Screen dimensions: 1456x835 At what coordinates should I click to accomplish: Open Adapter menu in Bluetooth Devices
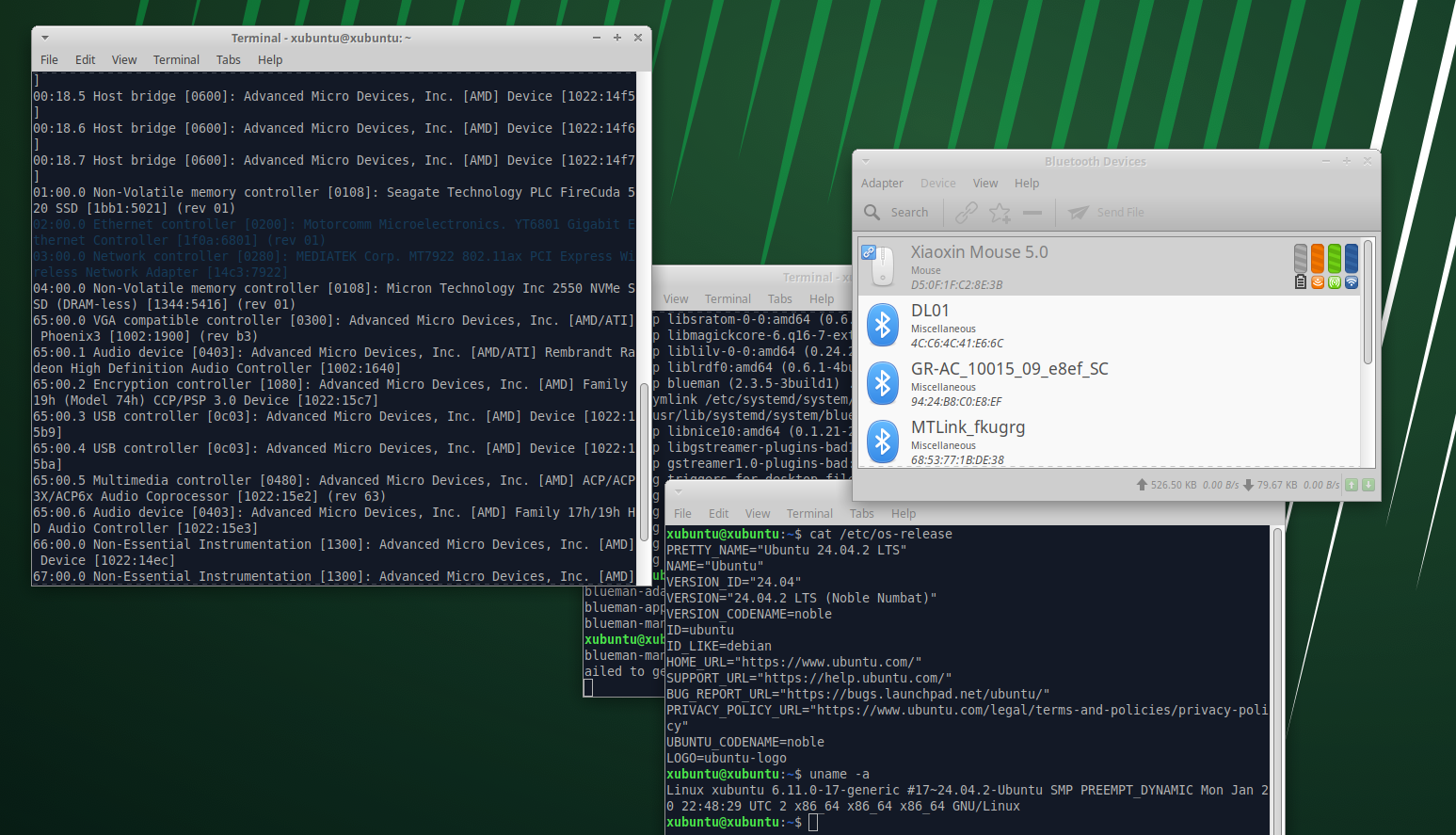point(882,184)
